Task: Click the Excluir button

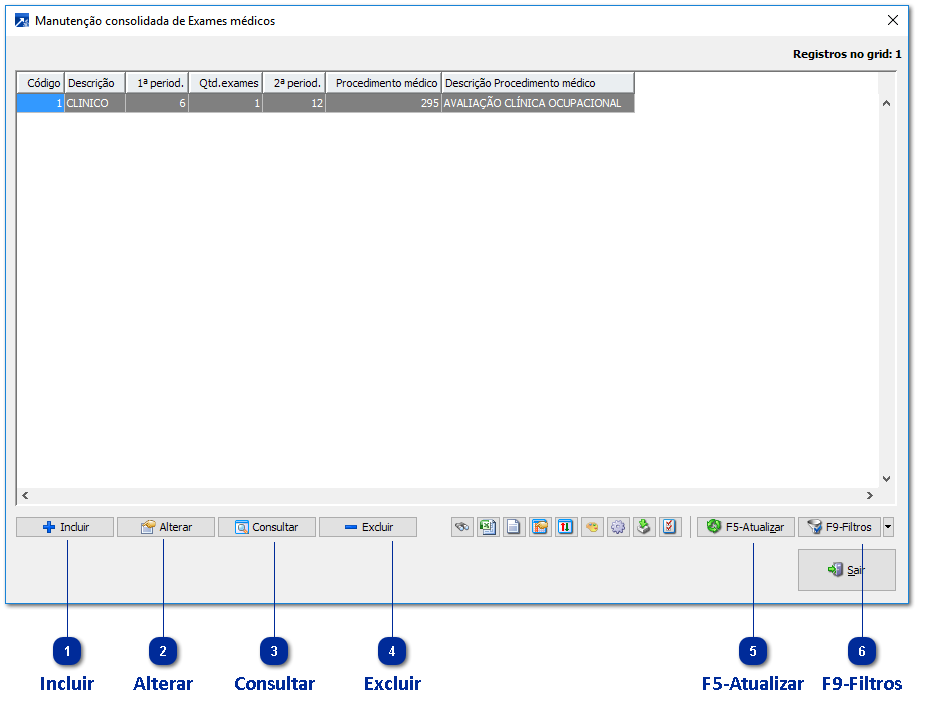Action: (x=368, y=527)
